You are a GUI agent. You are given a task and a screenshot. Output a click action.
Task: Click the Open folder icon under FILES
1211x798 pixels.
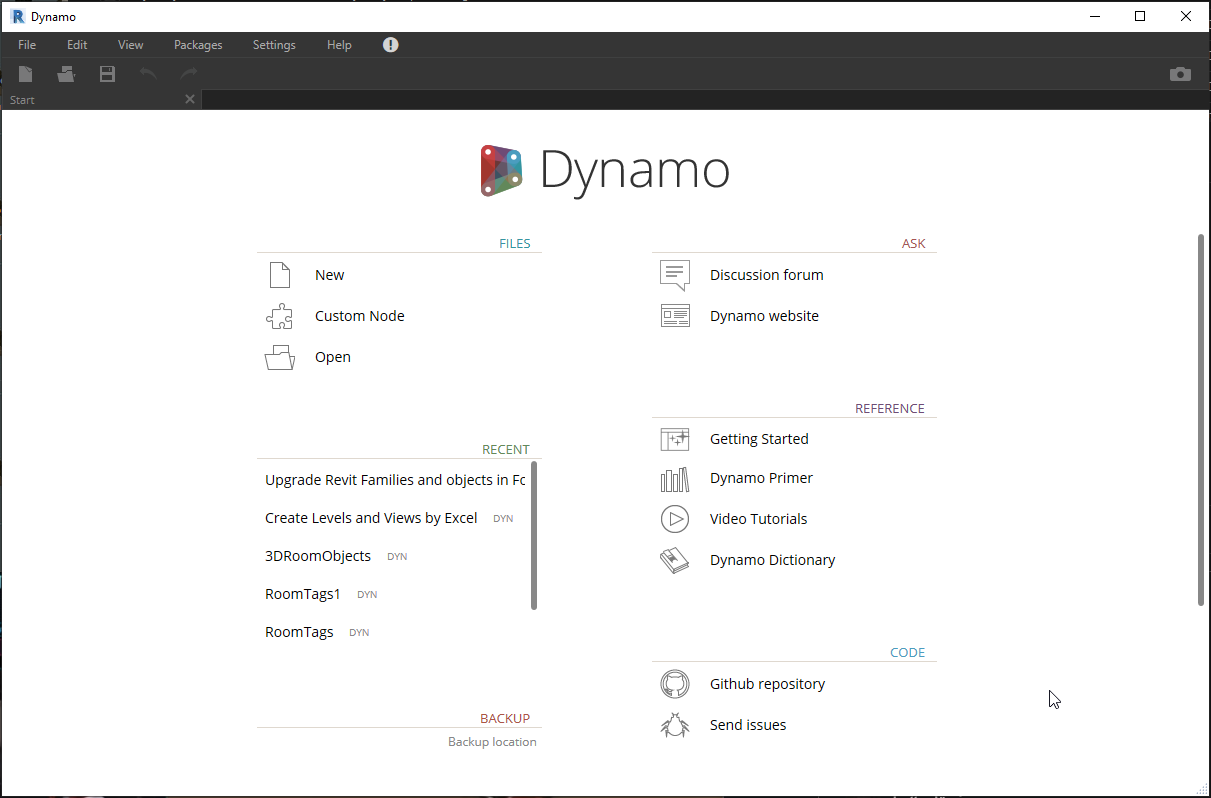[279, 357]
